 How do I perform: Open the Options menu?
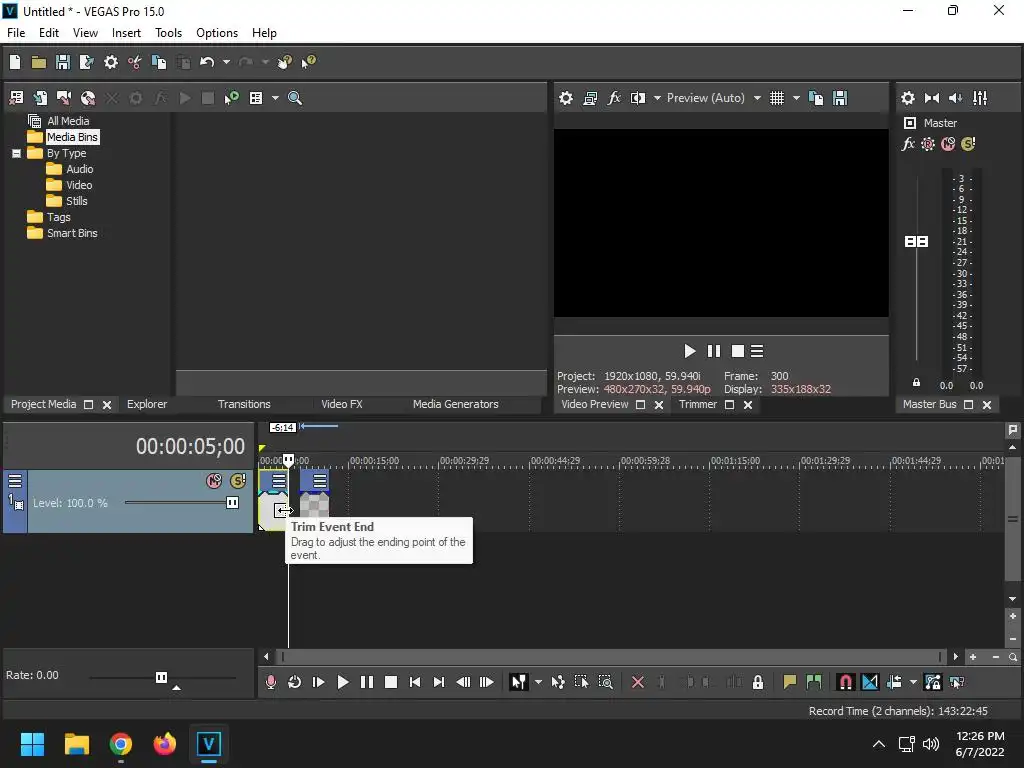click(217, 33)
